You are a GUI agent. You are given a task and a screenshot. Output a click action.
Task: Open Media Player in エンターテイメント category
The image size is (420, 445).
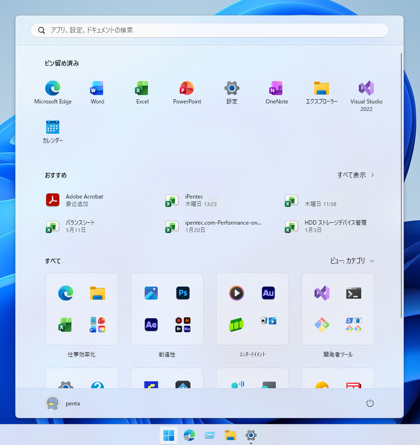point(236,293)
